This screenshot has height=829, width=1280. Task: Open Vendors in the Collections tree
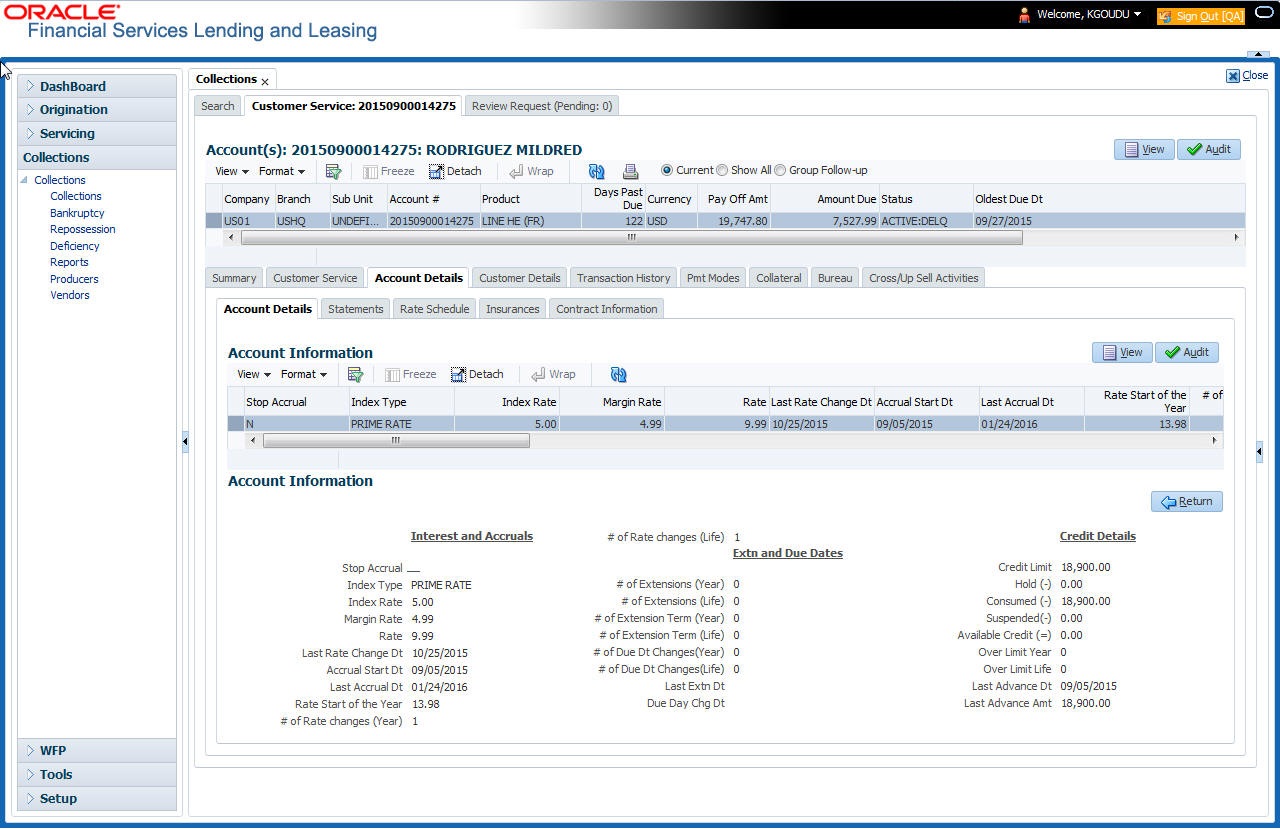pos(70,295)
